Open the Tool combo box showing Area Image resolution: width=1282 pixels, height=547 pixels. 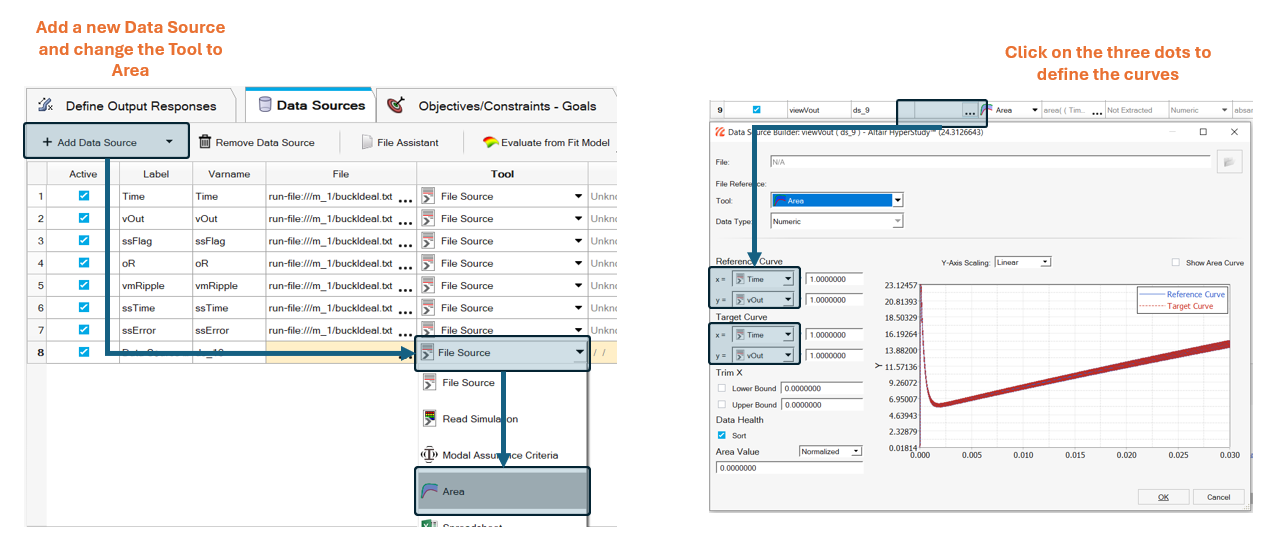point(837,200)
